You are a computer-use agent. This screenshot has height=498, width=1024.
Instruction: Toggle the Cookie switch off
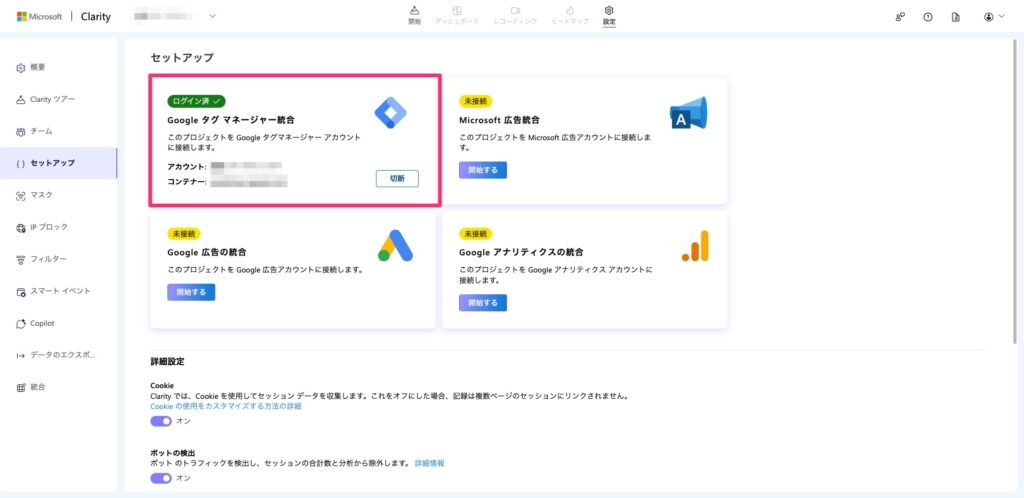coord(160,421)
